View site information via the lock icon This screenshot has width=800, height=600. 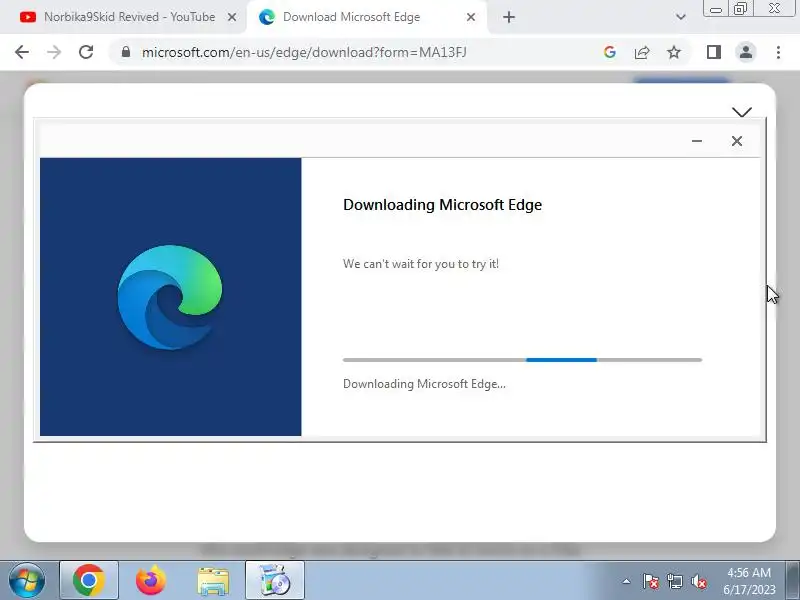click(126, 52)
